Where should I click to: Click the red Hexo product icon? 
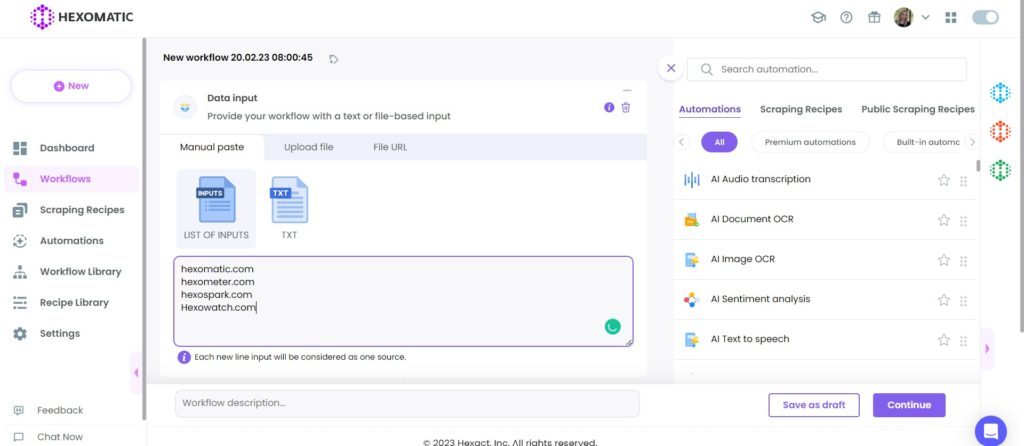[1000, 131]
